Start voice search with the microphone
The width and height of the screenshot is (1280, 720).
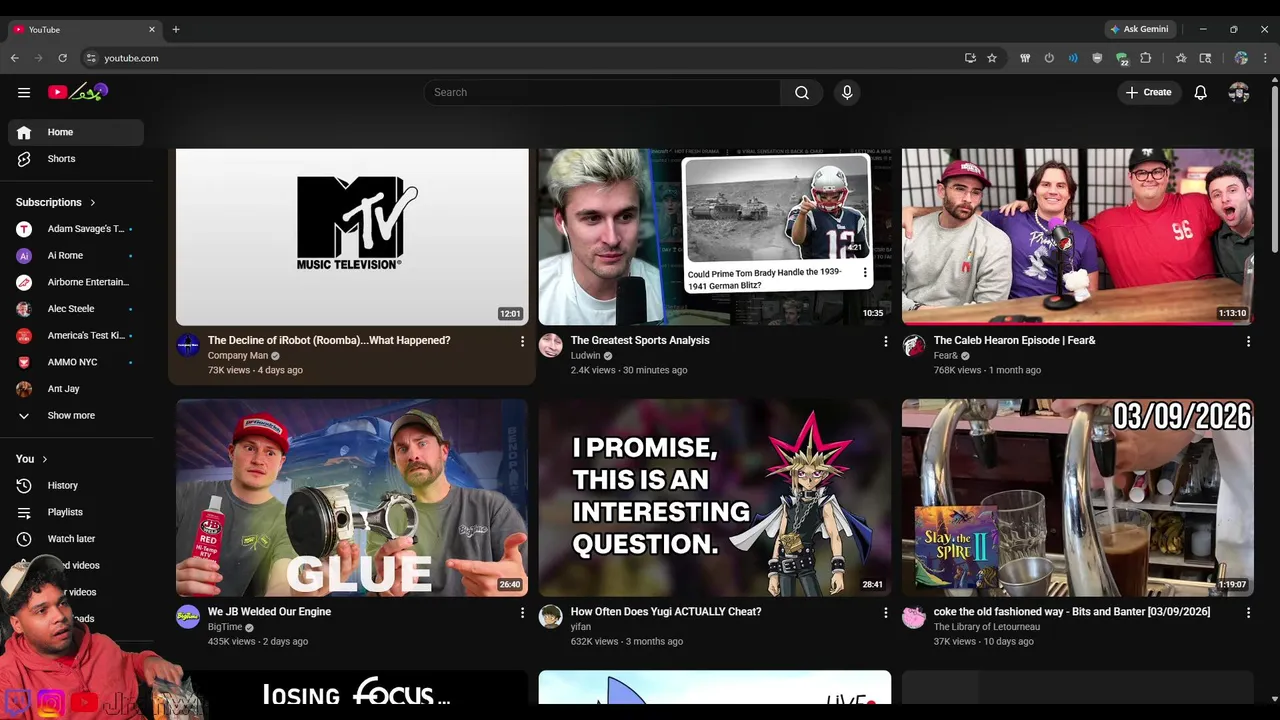[847, 92]
